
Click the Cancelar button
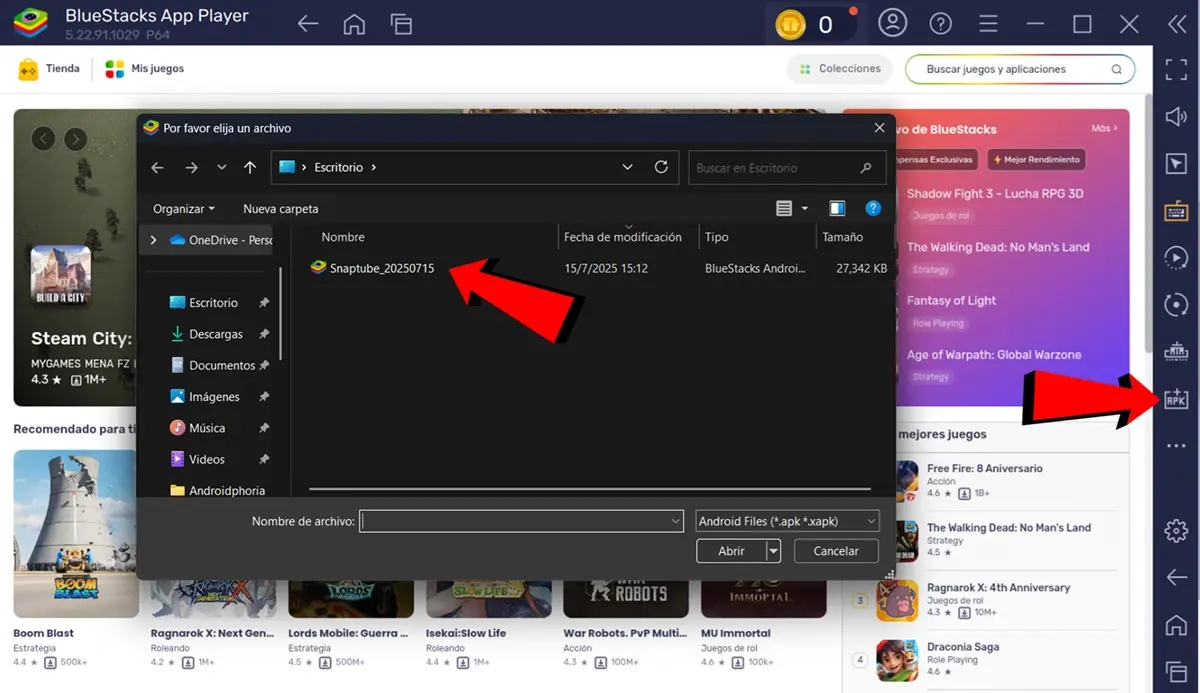coord(836,551)
